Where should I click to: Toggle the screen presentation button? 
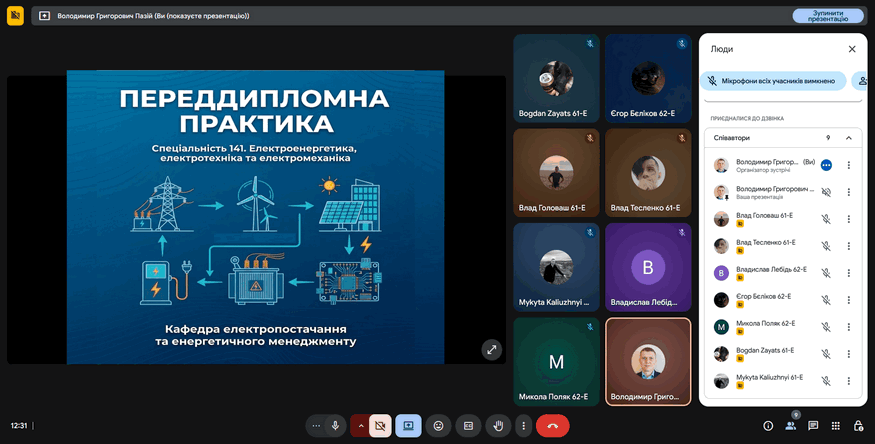pyautogui.click(x=408, y=425)
